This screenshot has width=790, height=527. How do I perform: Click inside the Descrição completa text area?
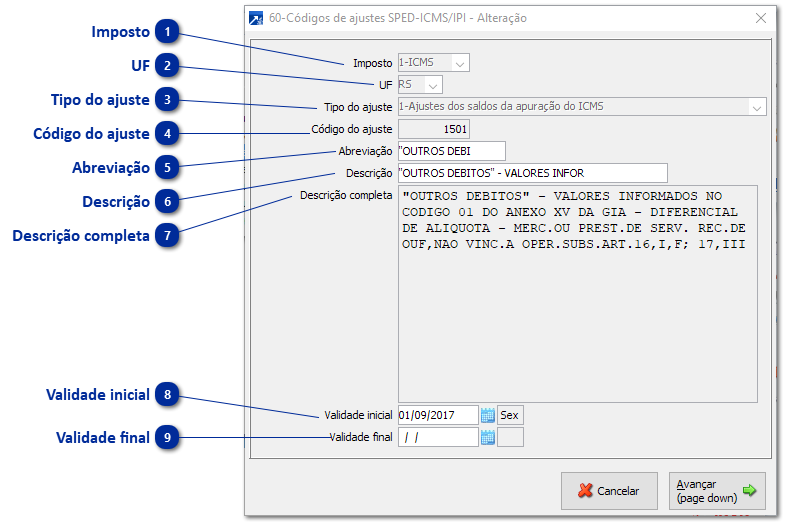coord(577,294)
